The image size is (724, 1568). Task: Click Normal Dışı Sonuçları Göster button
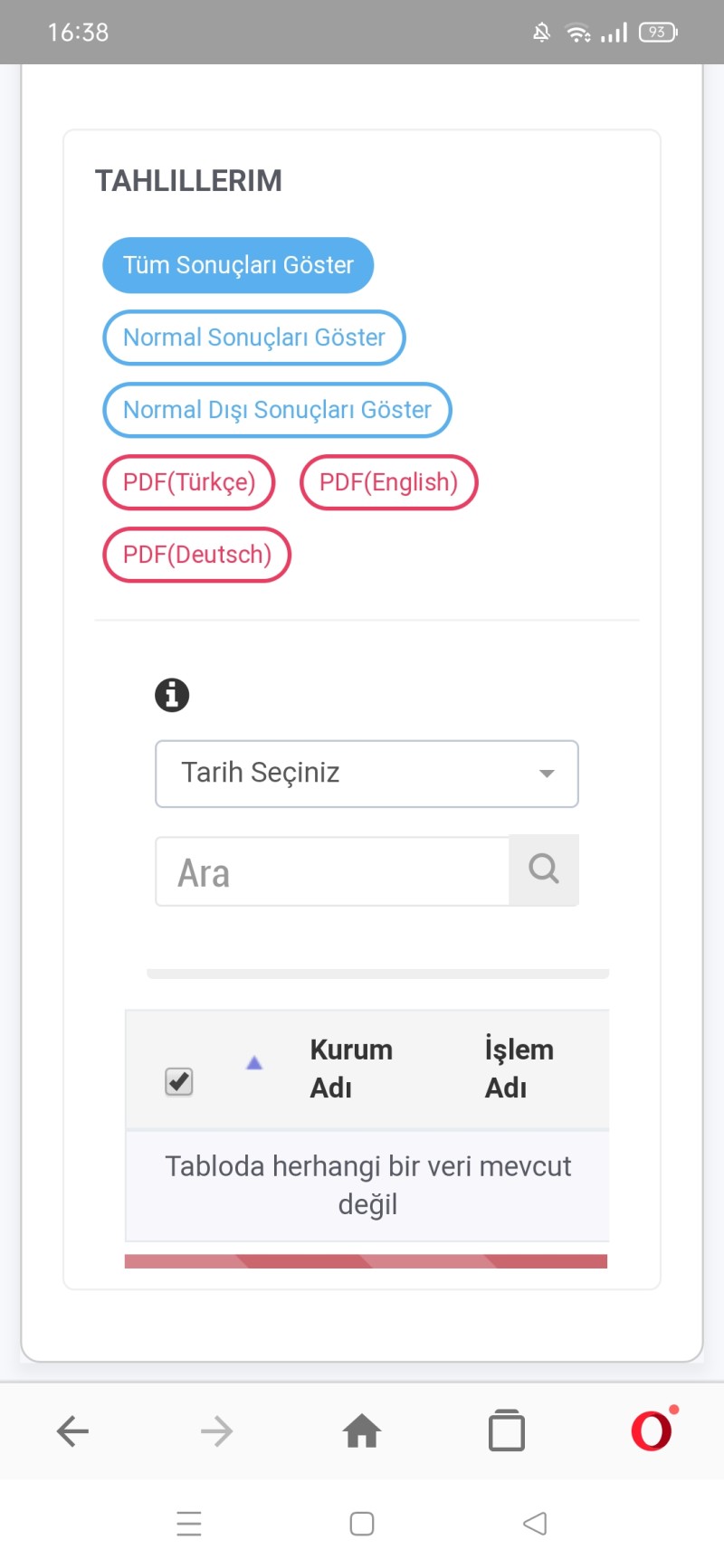(x=277, y=410)
